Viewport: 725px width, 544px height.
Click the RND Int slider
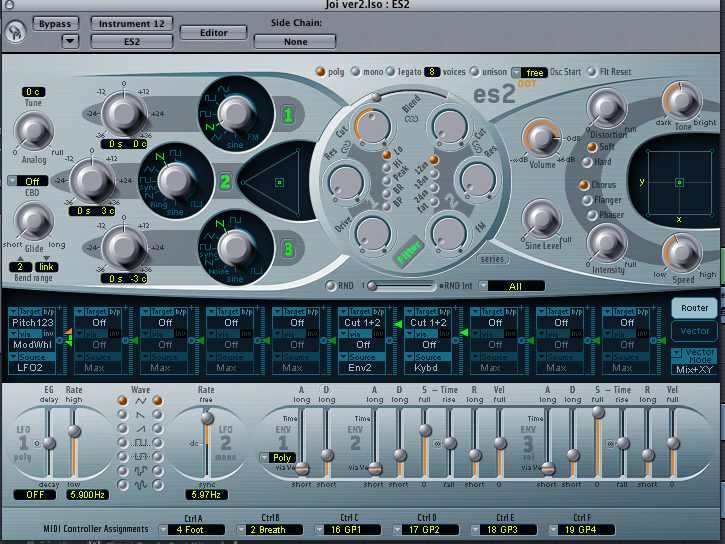401,286
